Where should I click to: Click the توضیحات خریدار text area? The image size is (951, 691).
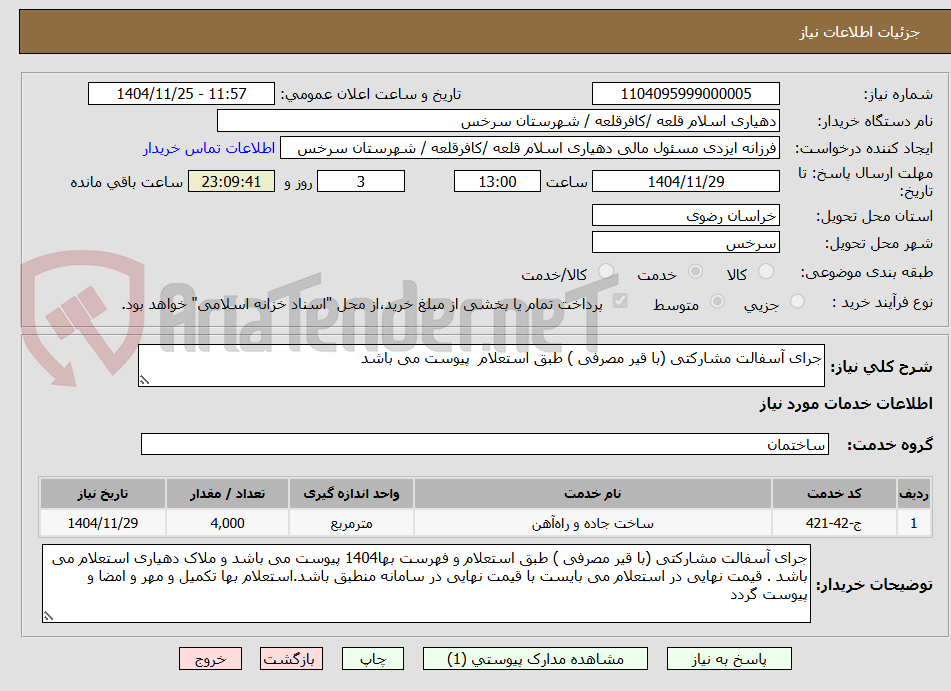click(426, 583)
